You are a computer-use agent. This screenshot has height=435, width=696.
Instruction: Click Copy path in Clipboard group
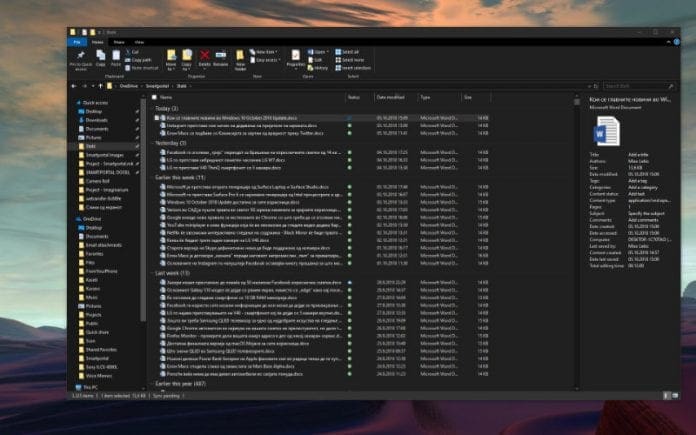coord(138,60)
